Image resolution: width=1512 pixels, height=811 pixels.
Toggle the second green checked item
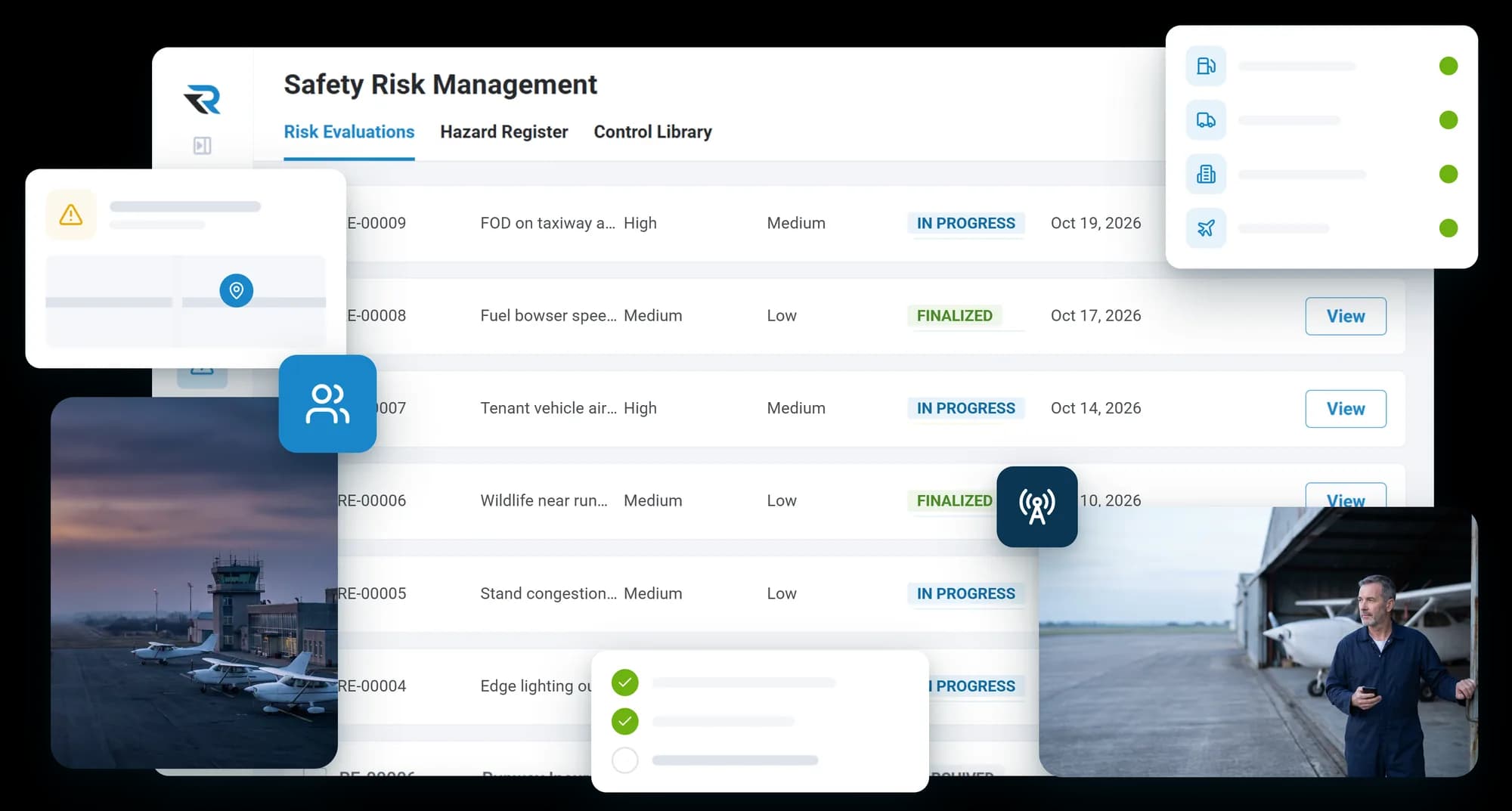pos(624,721)
